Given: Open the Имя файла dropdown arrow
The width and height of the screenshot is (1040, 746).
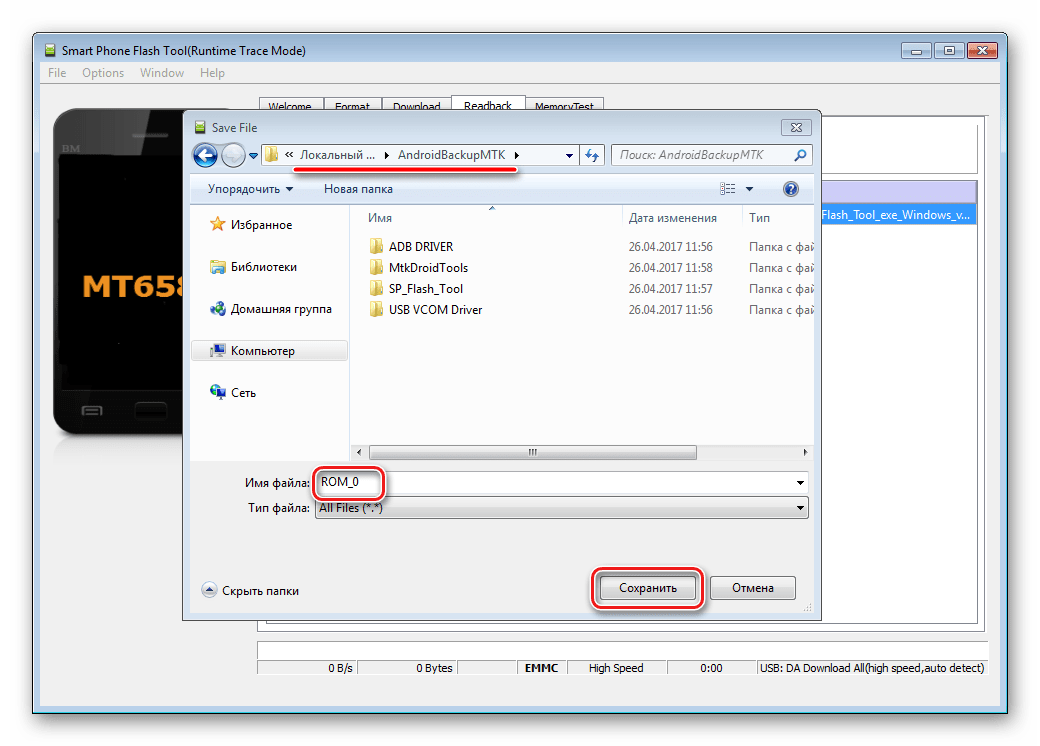Looking at the screenshot, I should [801, 483].
